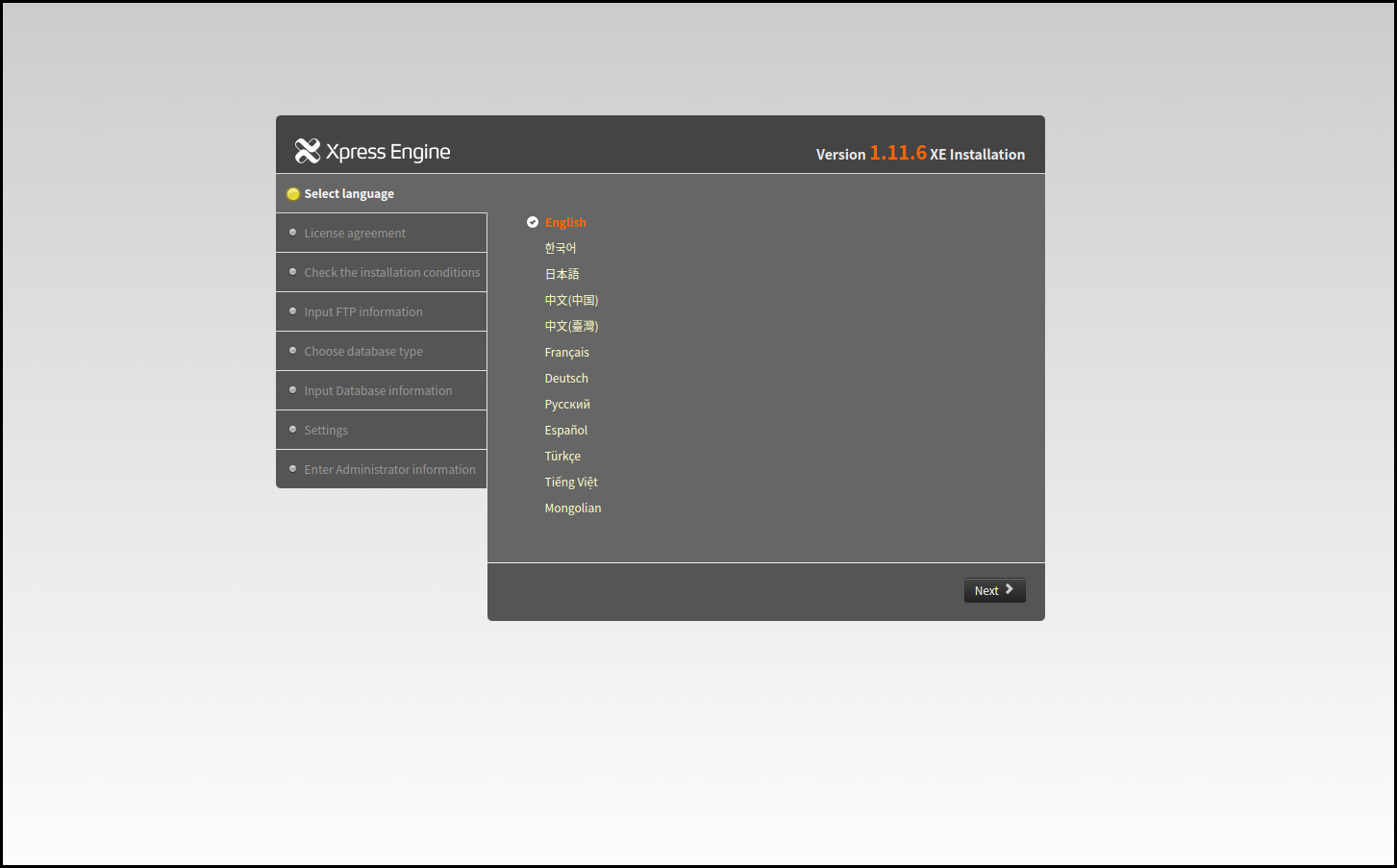Viewport: 1397px width, 868px height.
Task: Select 中文(中国) language
Action: coord(571,300)
